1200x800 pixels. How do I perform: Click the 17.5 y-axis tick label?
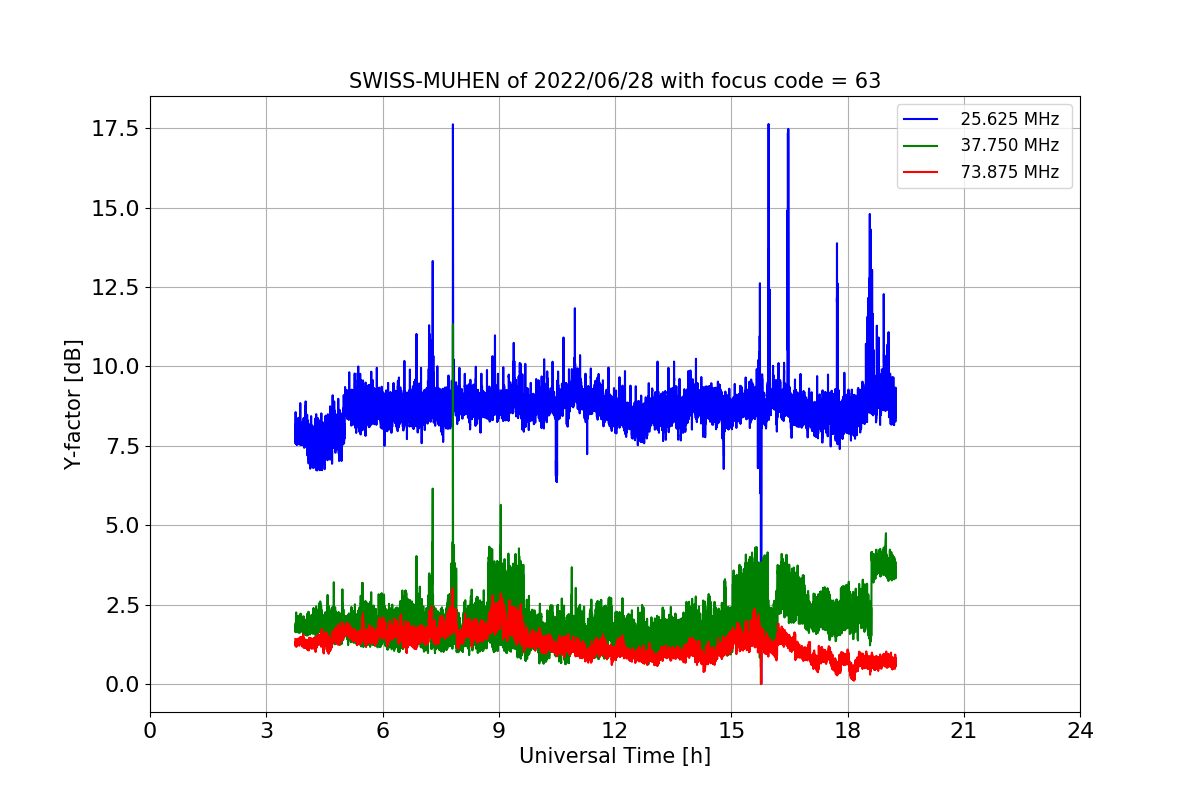116,129
